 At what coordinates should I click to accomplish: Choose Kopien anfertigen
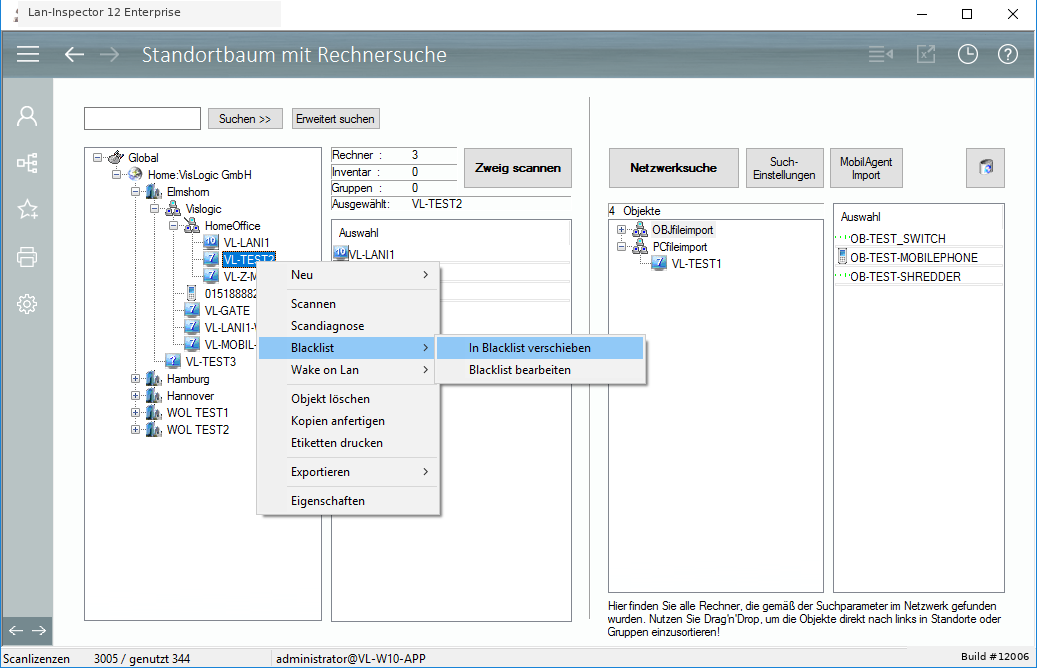(x=348, y=421)
